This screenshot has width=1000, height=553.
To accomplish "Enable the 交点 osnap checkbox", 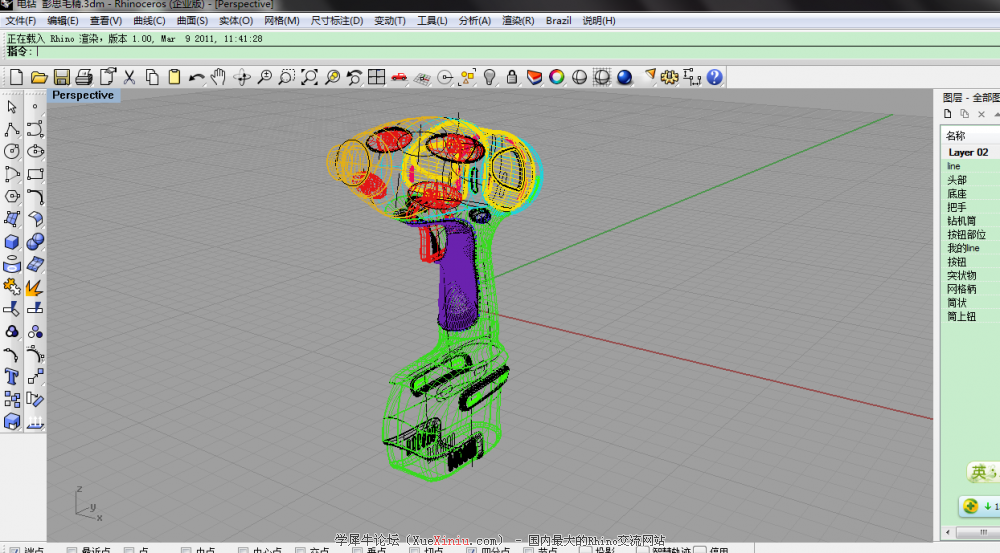I will 300,549.
